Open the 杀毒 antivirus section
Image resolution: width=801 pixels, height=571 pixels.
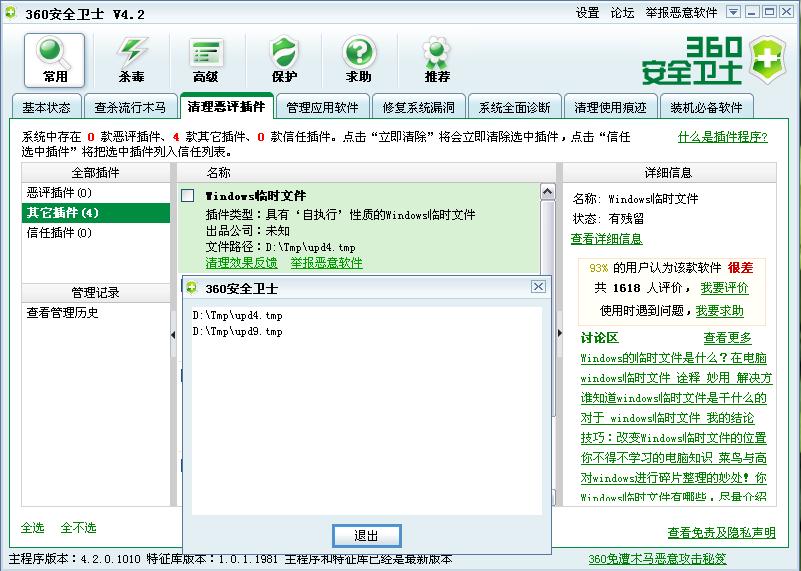point(131,60)
